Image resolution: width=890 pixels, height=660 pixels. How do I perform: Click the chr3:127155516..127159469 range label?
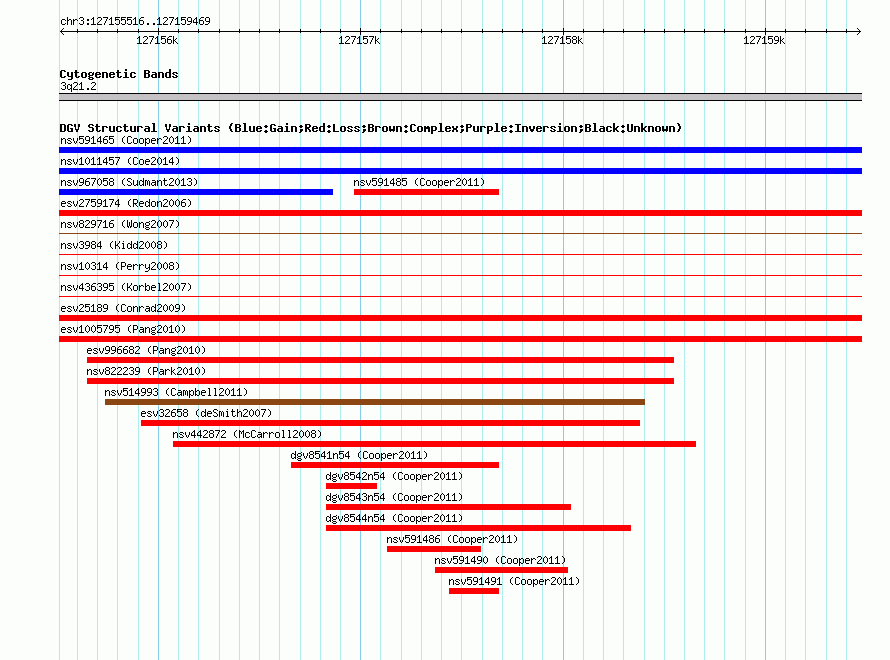click(135, 21)
